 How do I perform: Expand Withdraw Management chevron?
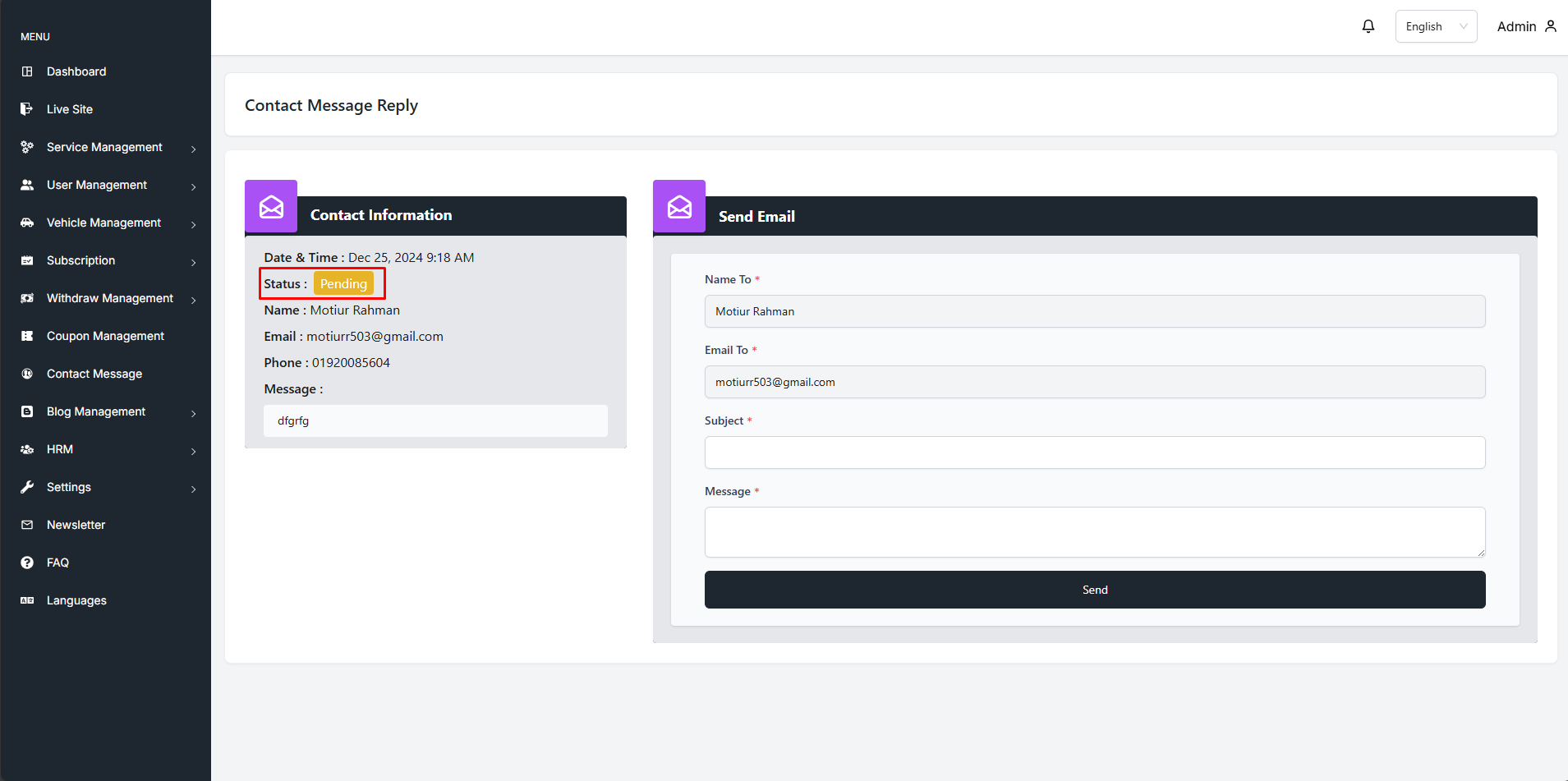point(194,300)
